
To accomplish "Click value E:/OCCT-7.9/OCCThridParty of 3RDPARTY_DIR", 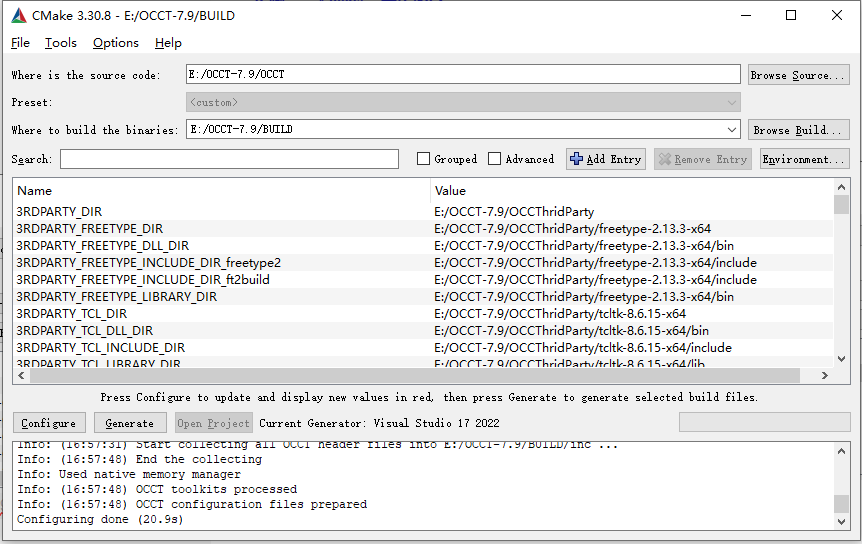I will pos(514,212).
